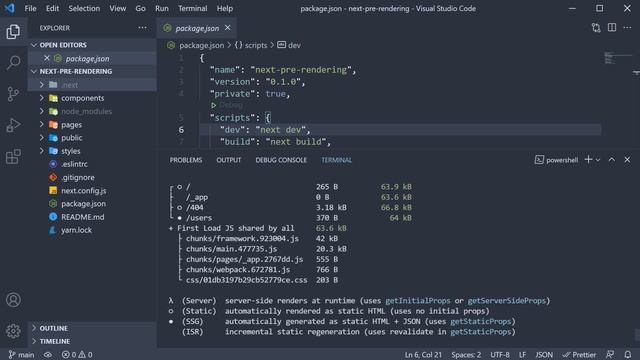The image size is (640, 360).
Task: Open the Help menu
Action: (x=224, y=9)
